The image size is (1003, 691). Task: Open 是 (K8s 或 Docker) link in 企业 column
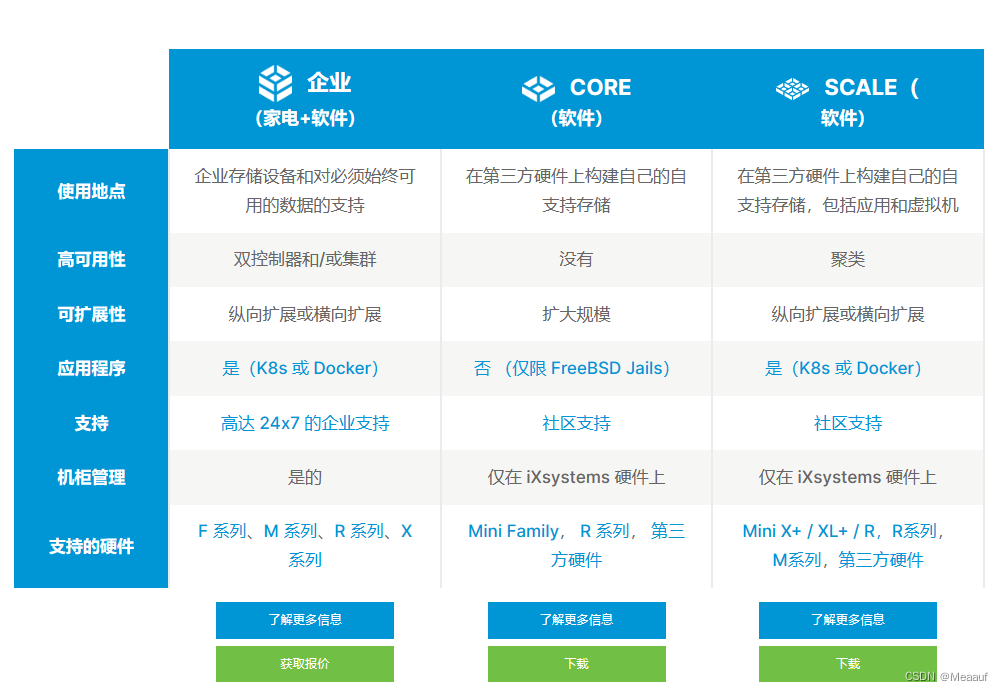point(300,369)
